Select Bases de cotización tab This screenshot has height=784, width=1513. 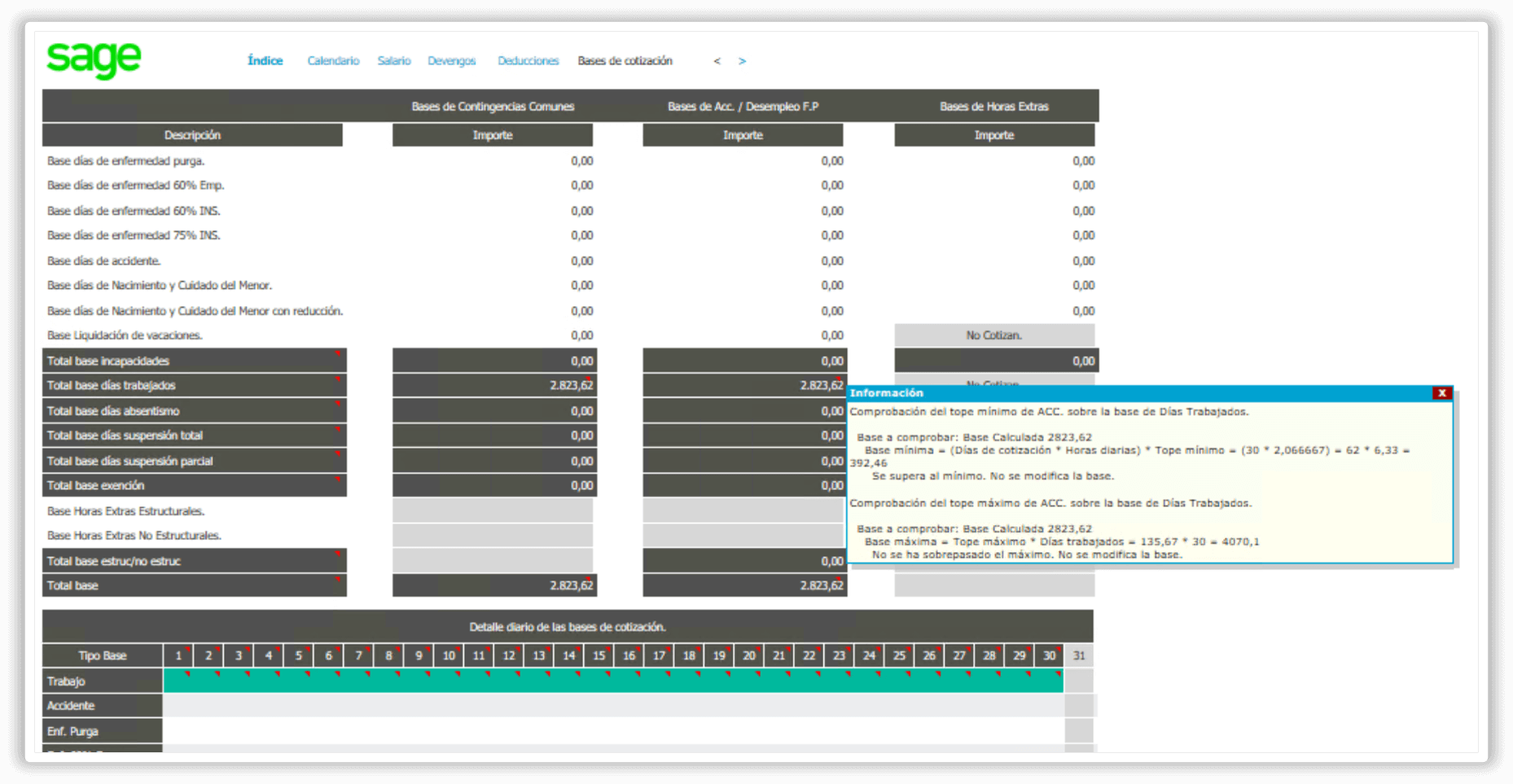click(625, 61)
